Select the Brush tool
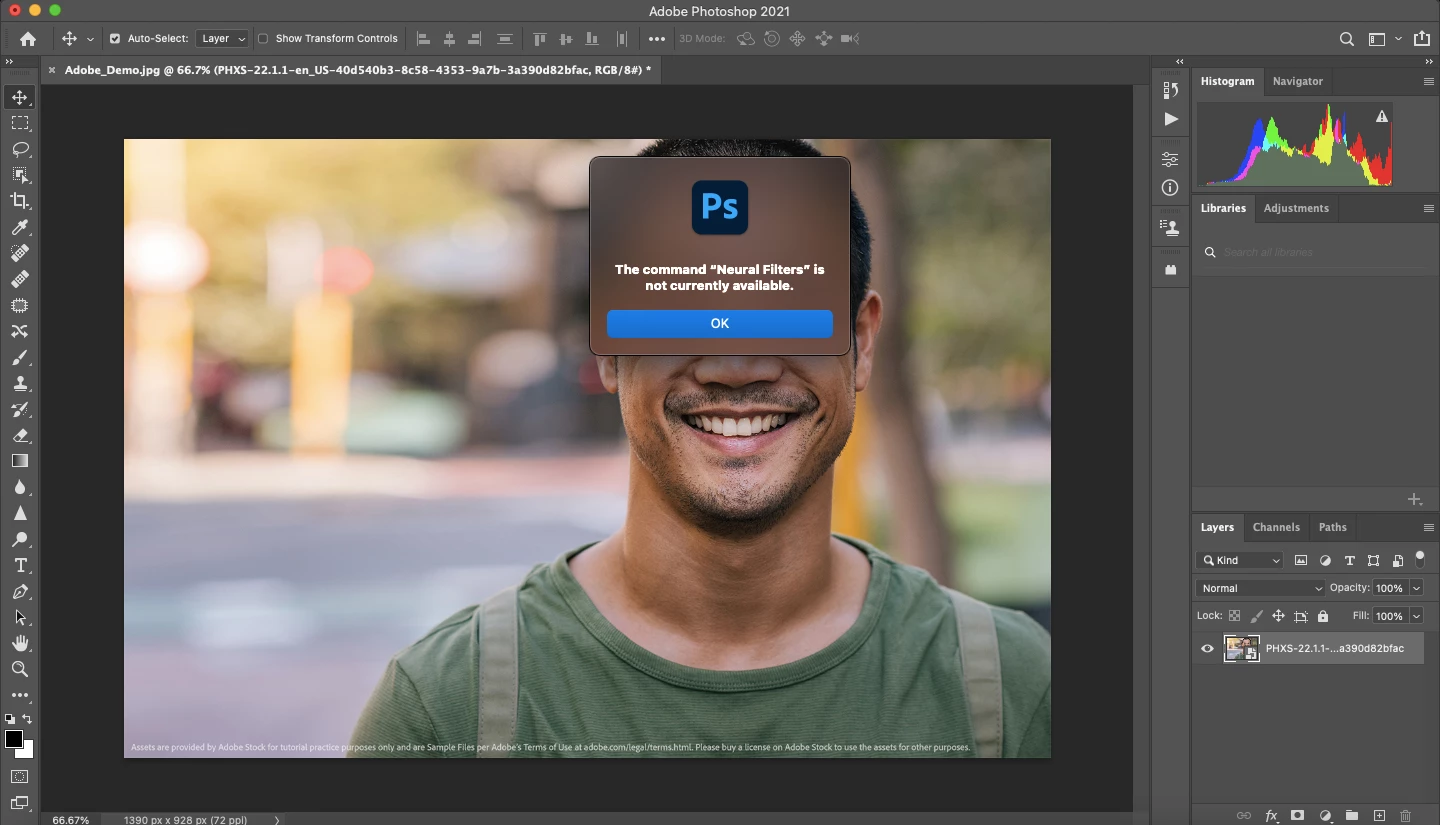Screen dimensions: 1440x825 pyautogui.click(x=20, y=357)
